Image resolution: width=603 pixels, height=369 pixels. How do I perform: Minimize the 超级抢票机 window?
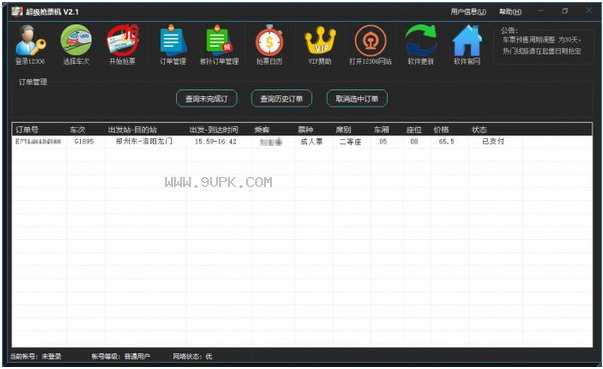pyautogui.click(x=541, y=11)
